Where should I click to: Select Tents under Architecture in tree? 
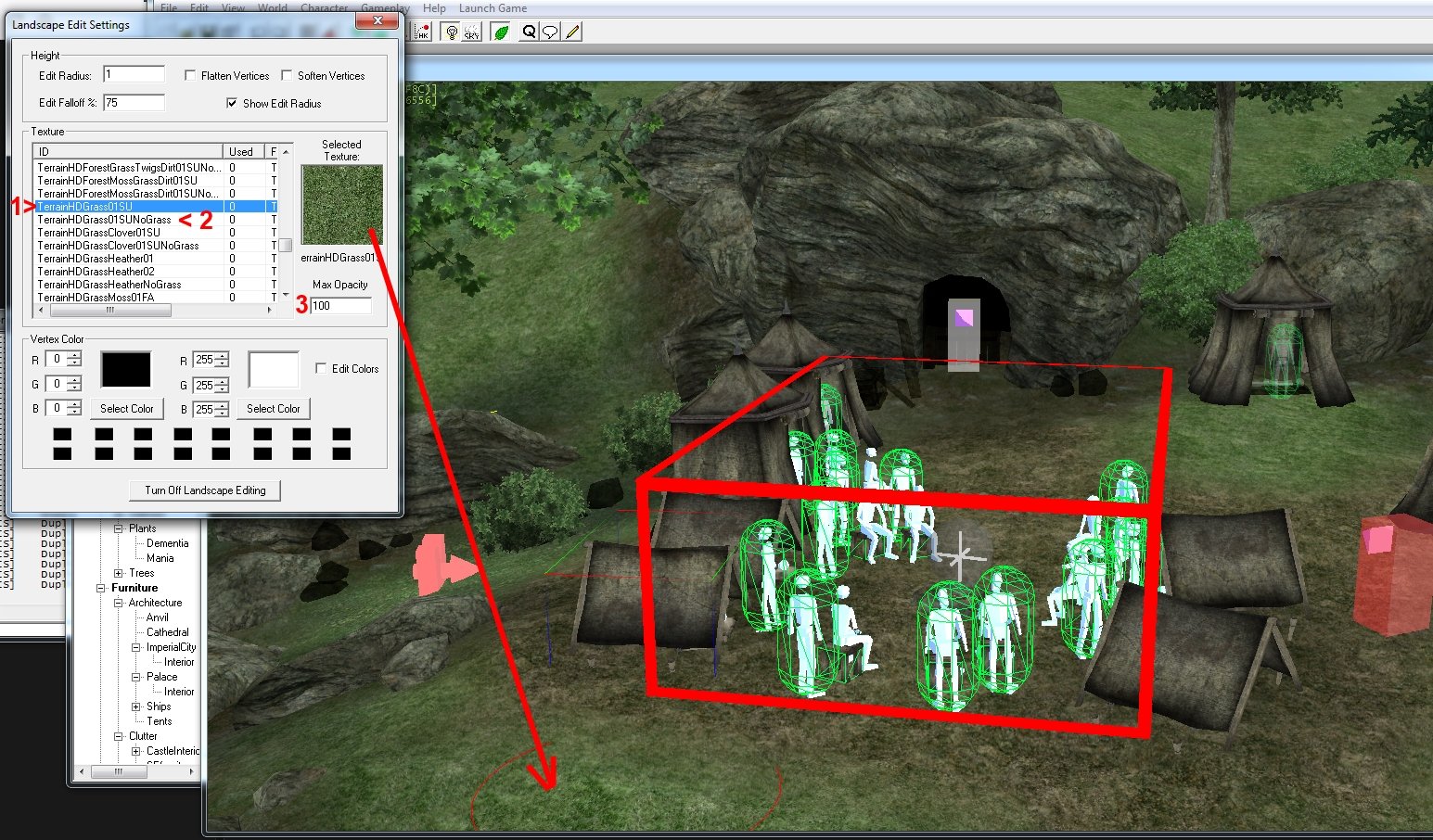coord(159,721)
